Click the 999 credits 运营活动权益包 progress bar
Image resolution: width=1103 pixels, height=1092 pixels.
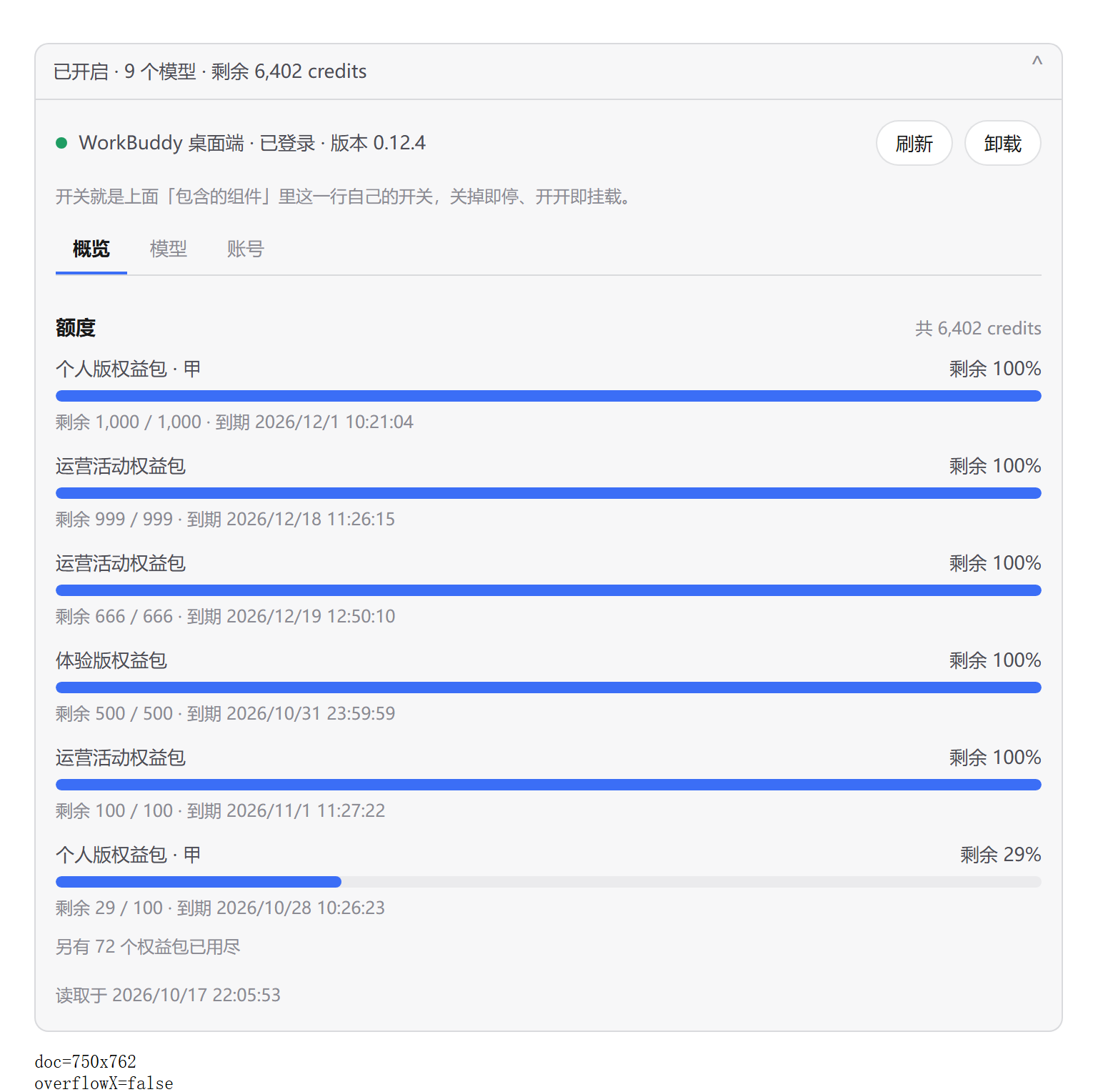[548, 493]
